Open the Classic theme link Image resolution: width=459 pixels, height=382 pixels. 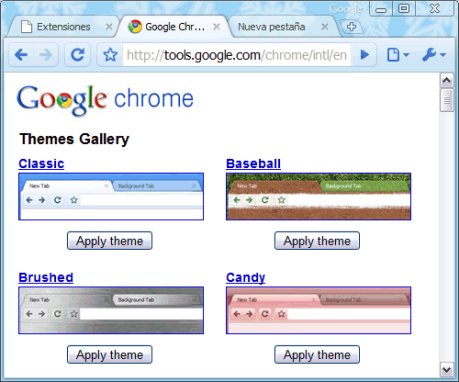(x=41, y=164)
